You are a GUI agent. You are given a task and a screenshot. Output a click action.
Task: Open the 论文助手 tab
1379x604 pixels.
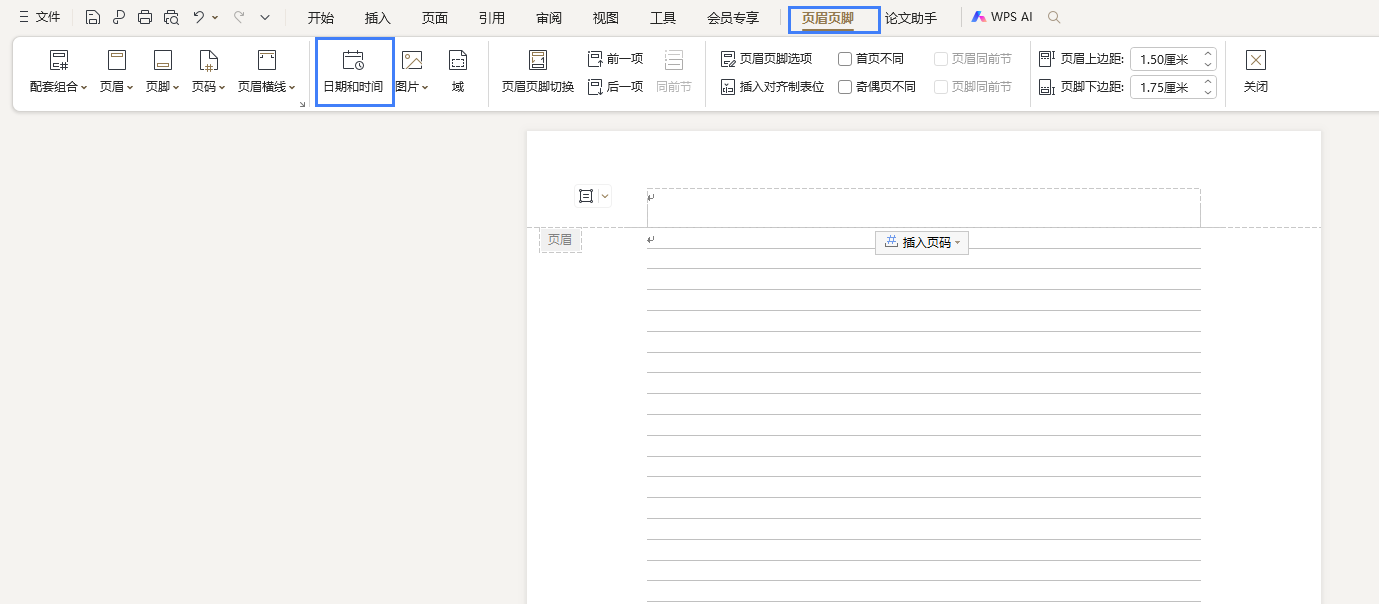[x=911, y=18]
